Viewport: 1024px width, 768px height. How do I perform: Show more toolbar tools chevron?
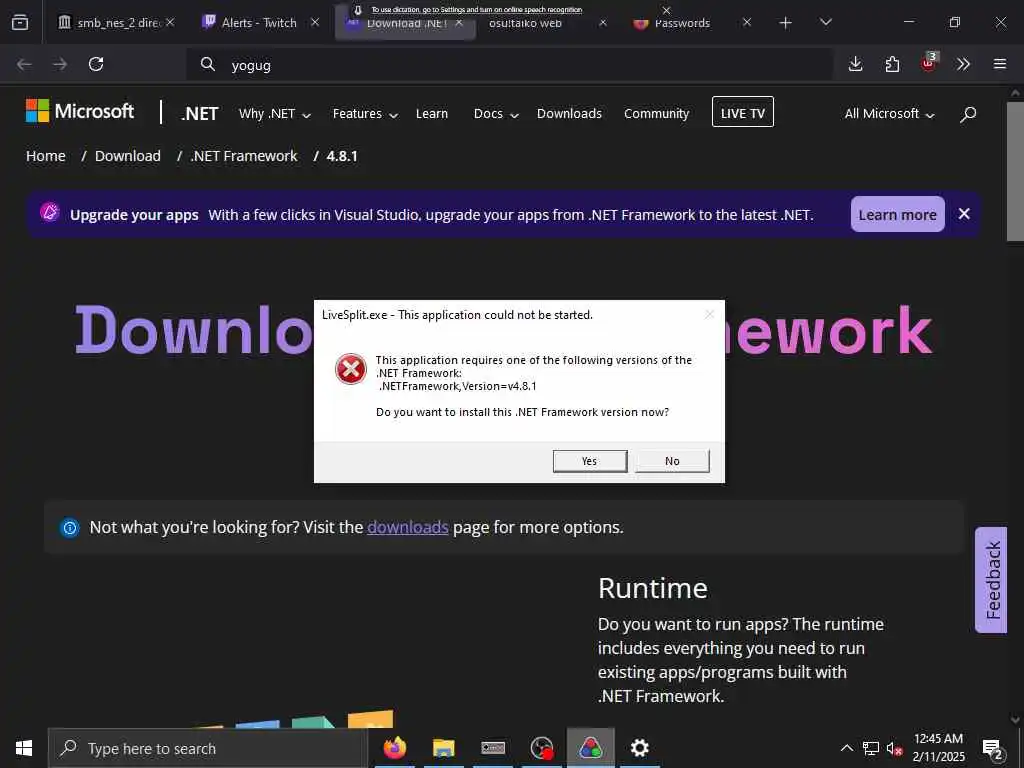[x=963, y=64]
